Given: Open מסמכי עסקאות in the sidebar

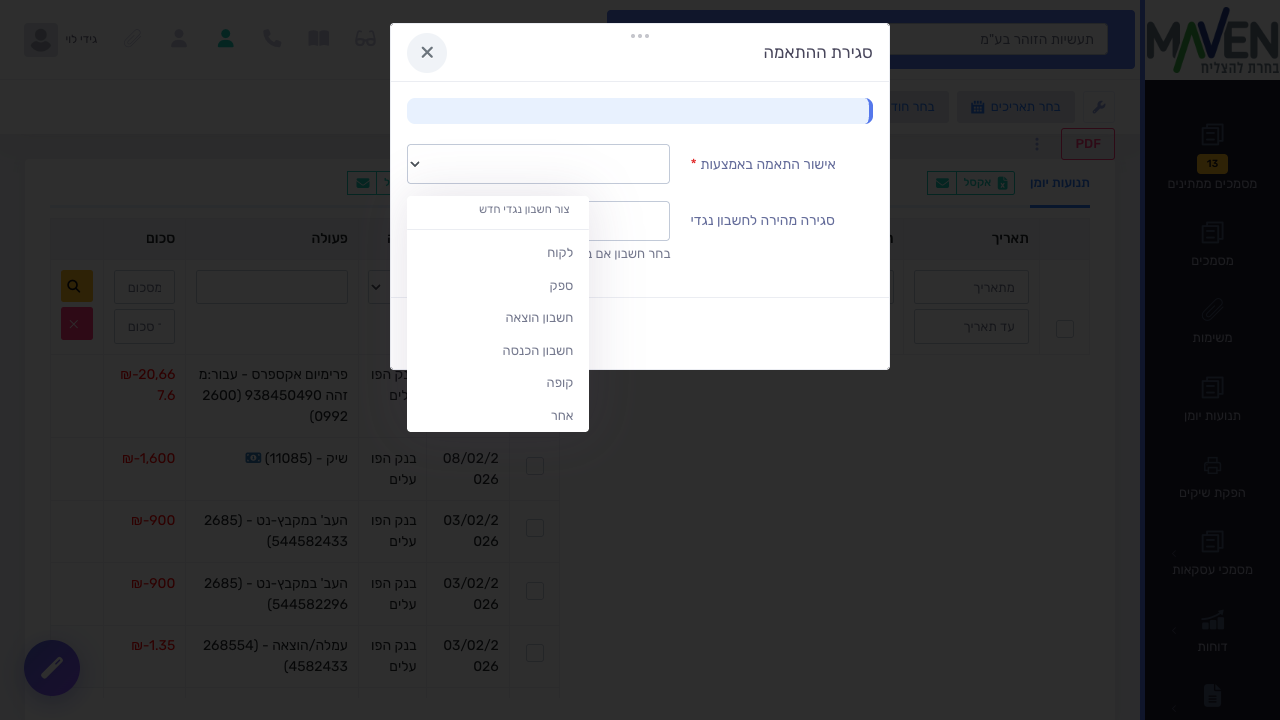Looking at the screenshot, I should coord(1212,552).
